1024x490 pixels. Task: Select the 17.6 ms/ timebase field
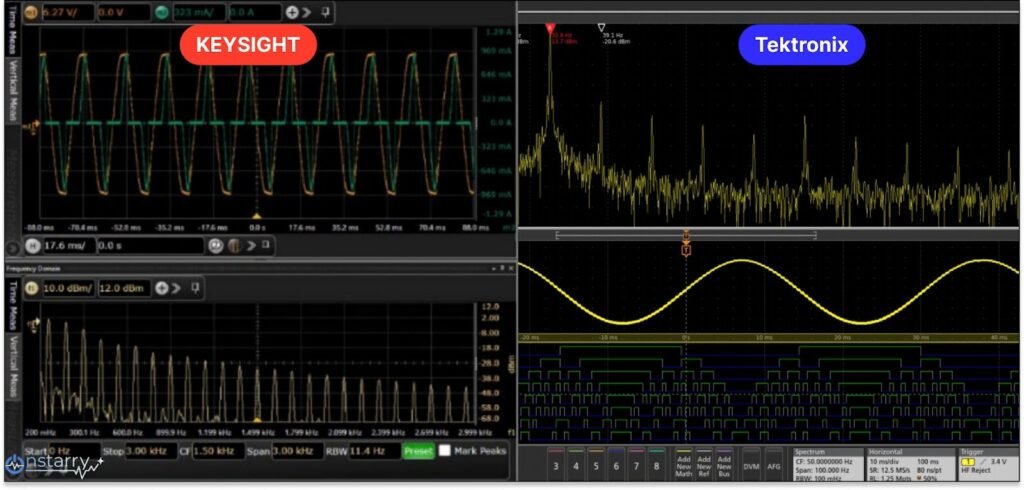pos(69,246)
